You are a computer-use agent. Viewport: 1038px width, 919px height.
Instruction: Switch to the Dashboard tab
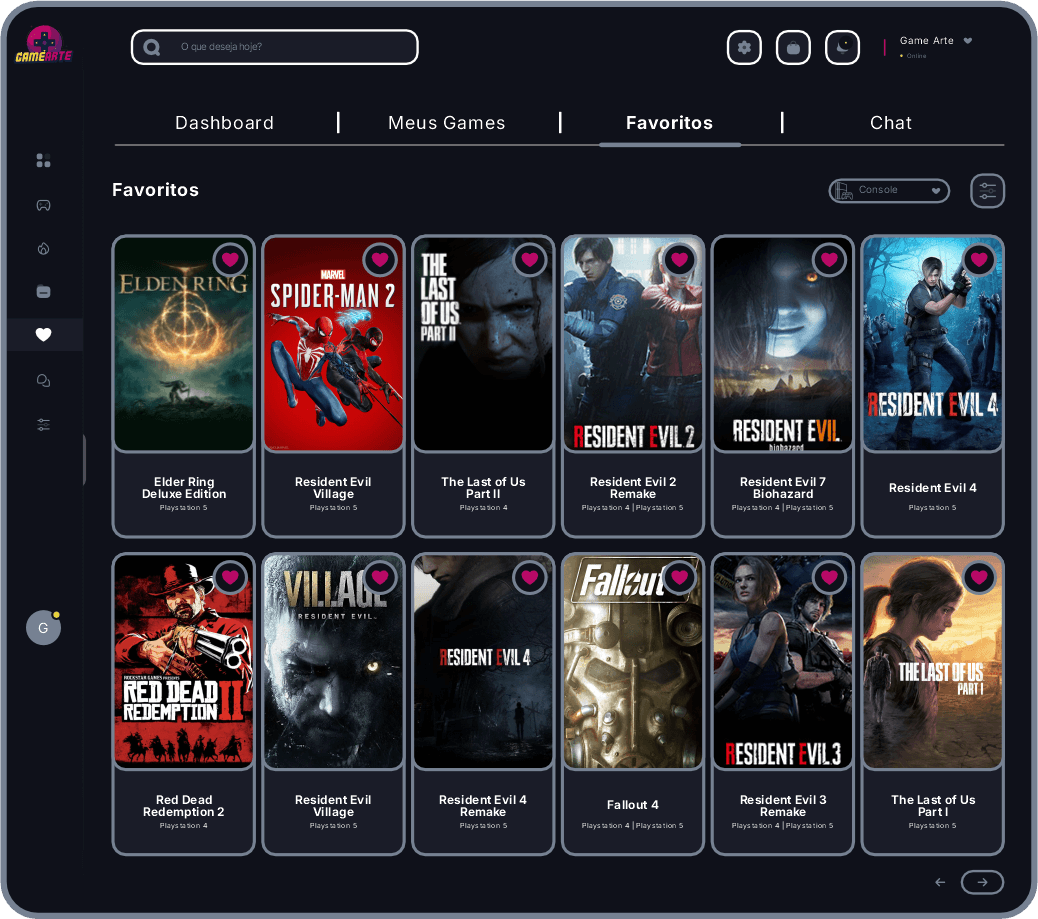click(224, 123)
